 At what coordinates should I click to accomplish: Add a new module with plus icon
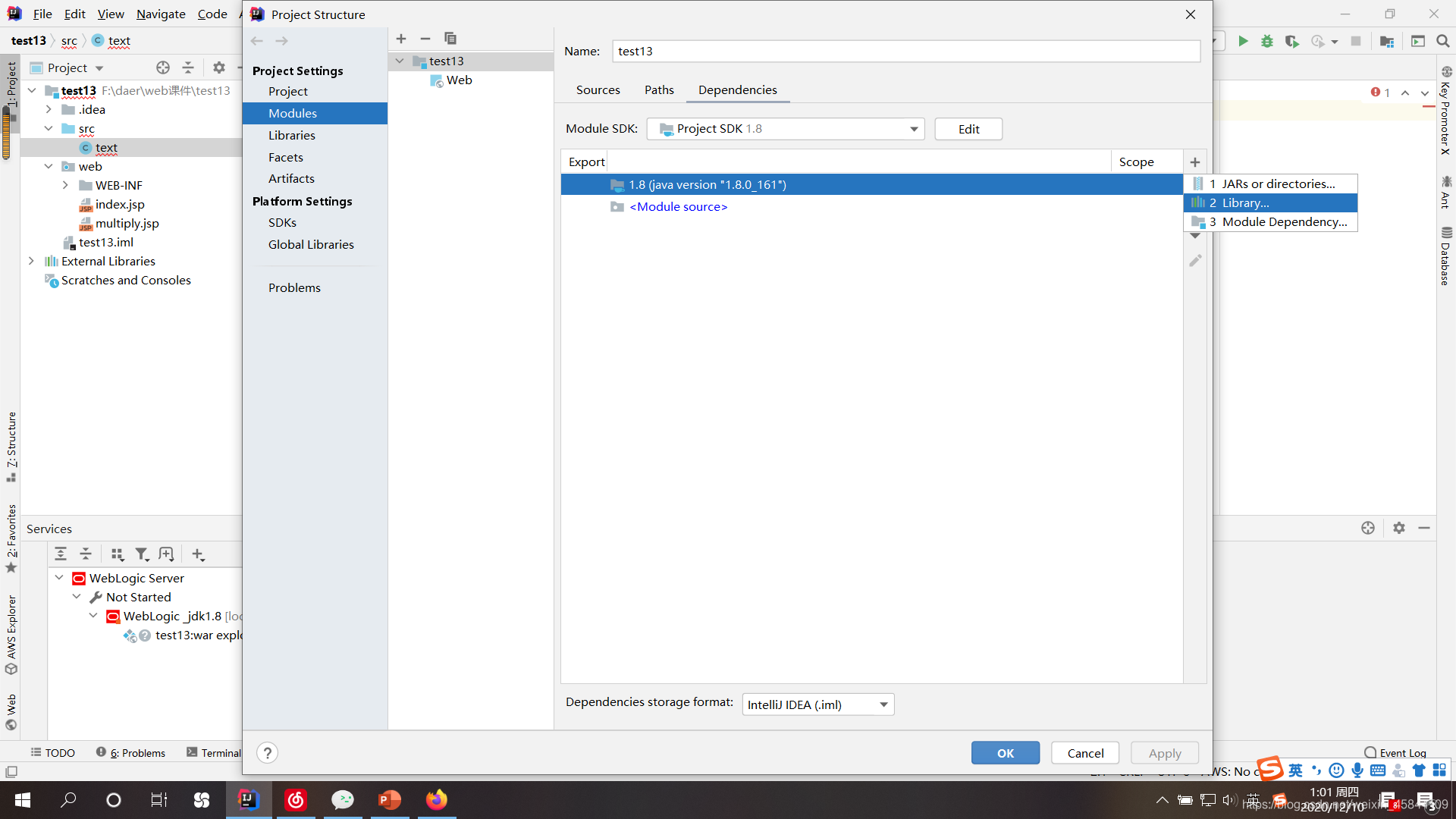(x=401, y=39)
